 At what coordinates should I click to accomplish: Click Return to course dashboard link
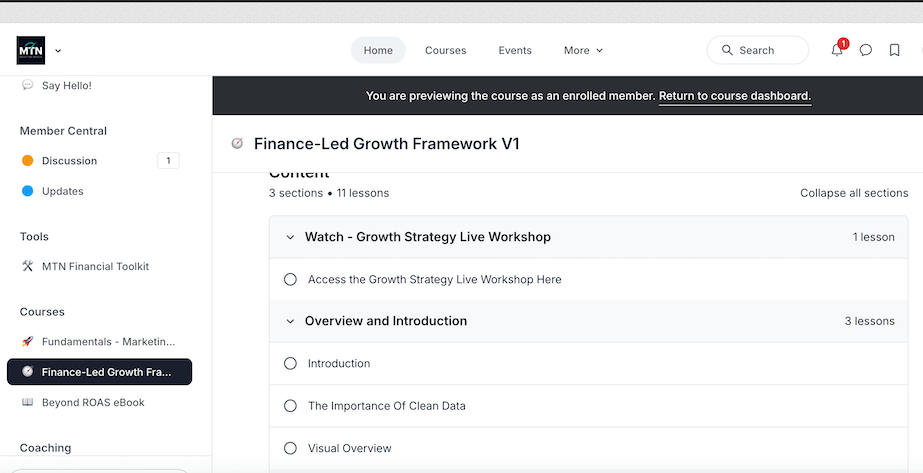pos(734,96)
